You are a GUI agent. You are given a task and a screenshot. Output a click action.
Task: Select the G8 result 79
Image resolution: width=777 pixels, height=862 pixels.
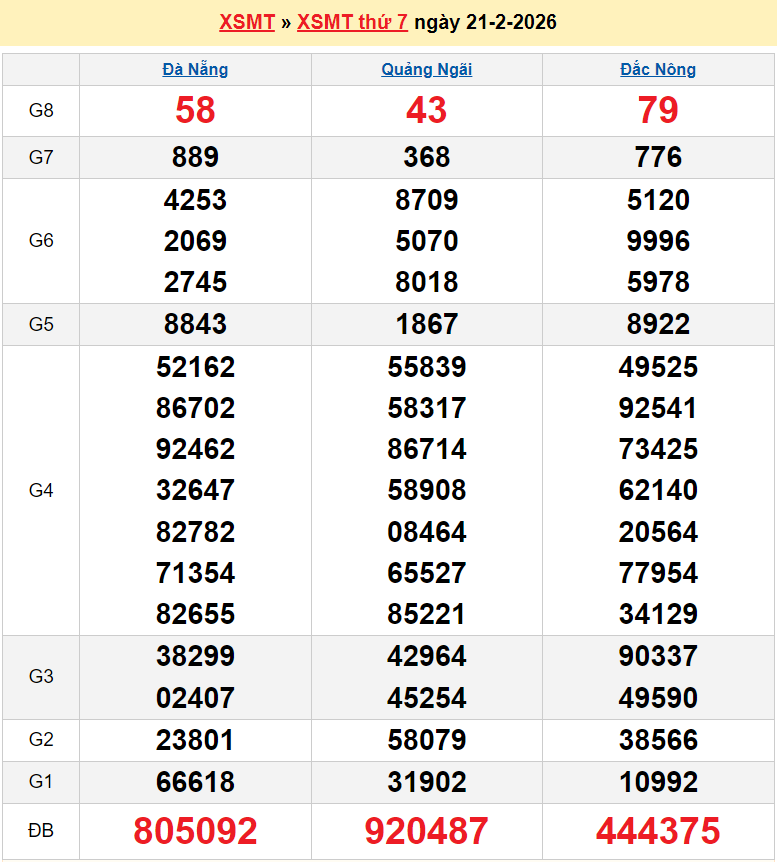tap(658, 110)
